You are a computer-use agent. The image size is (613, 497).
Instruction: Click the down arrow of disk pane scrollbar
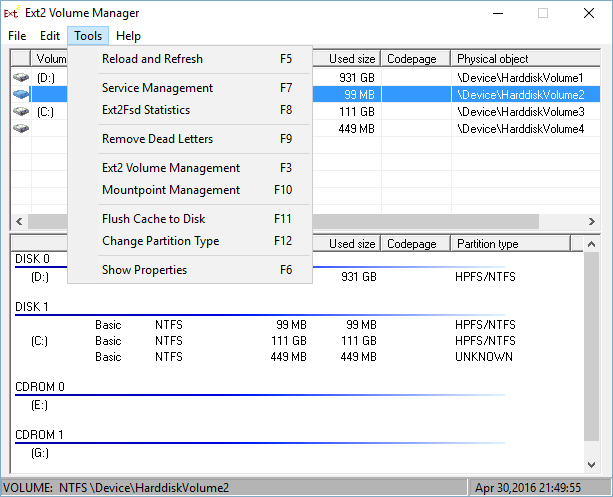[x=591, y=465]
